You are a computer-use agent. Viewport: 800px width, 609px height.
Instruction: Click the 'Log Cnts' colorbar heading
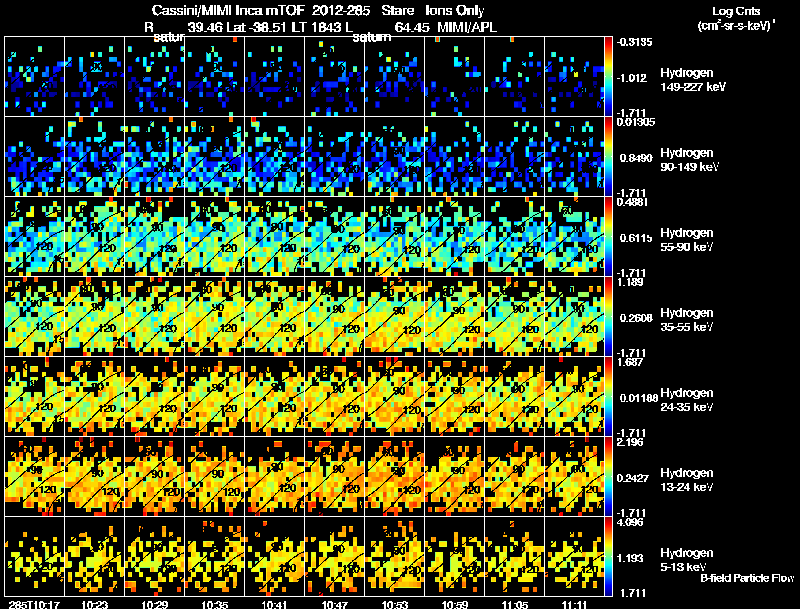(x=736, y=11)
